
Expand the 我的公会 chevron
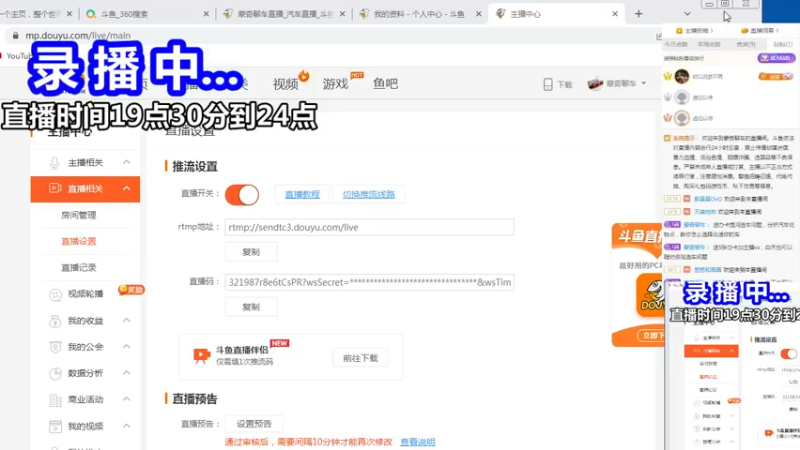coord(127,347)
